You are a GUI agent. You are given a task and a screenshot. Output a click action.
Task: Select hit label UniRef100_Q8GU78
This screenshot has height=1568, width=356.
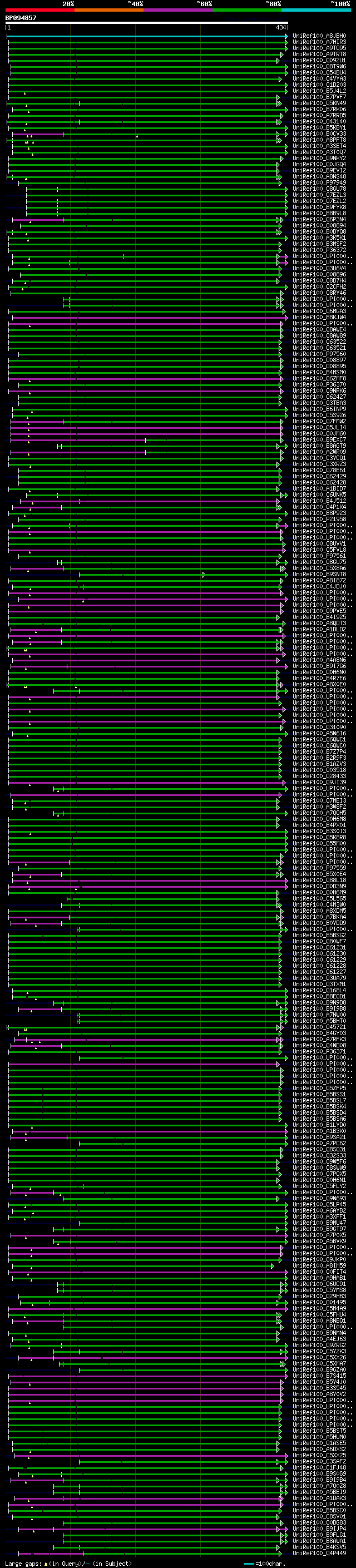319,189
